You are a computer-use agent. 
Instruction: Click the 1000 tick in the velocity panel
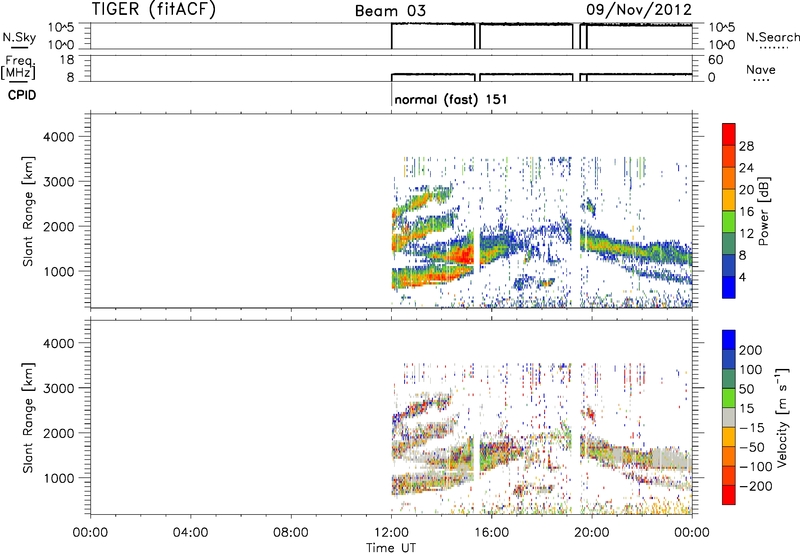59,478
